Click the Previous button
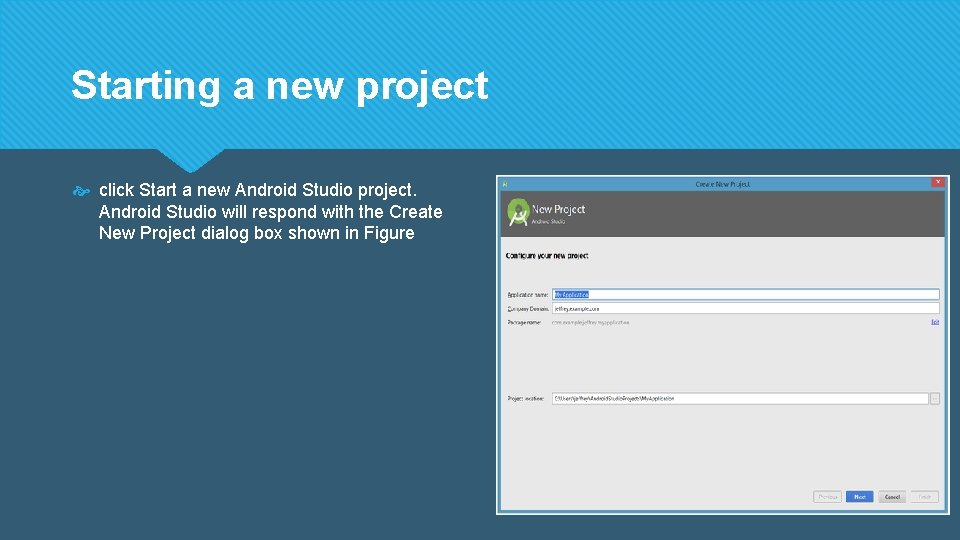The width and height of the screenshot is (960, 540). click(827, 497)
